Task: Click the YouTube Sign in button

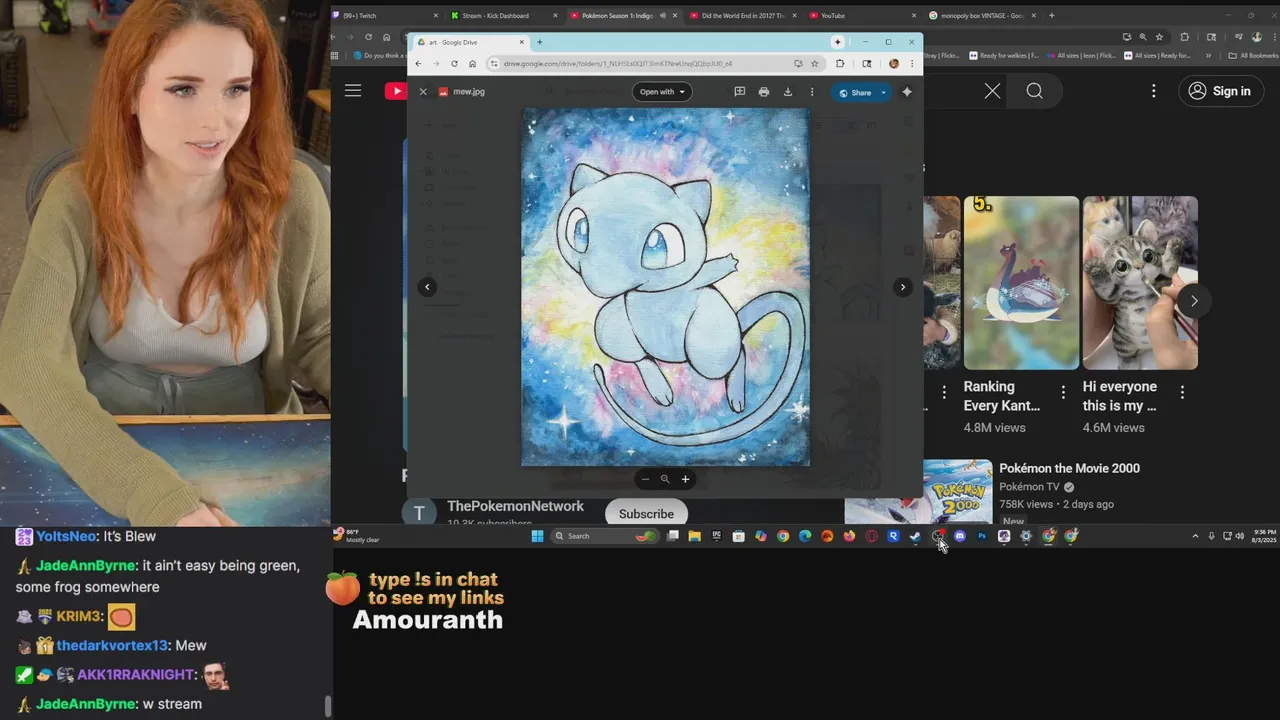Action: pyautogui.click(x=1219, y=91)
